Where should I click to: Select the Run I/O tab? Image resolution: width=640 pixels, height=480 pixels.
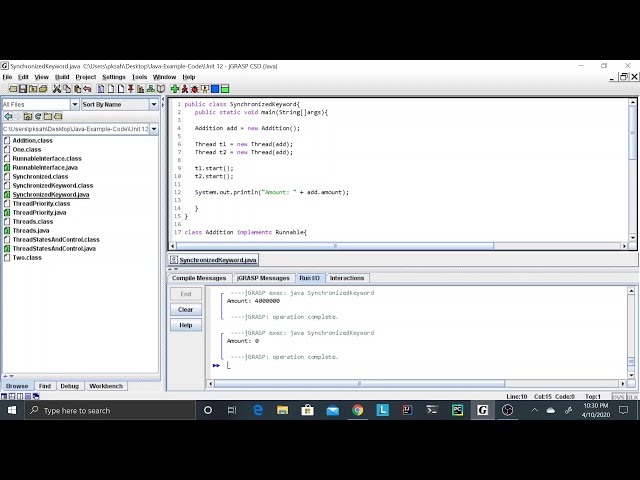[x=309, y=278]
